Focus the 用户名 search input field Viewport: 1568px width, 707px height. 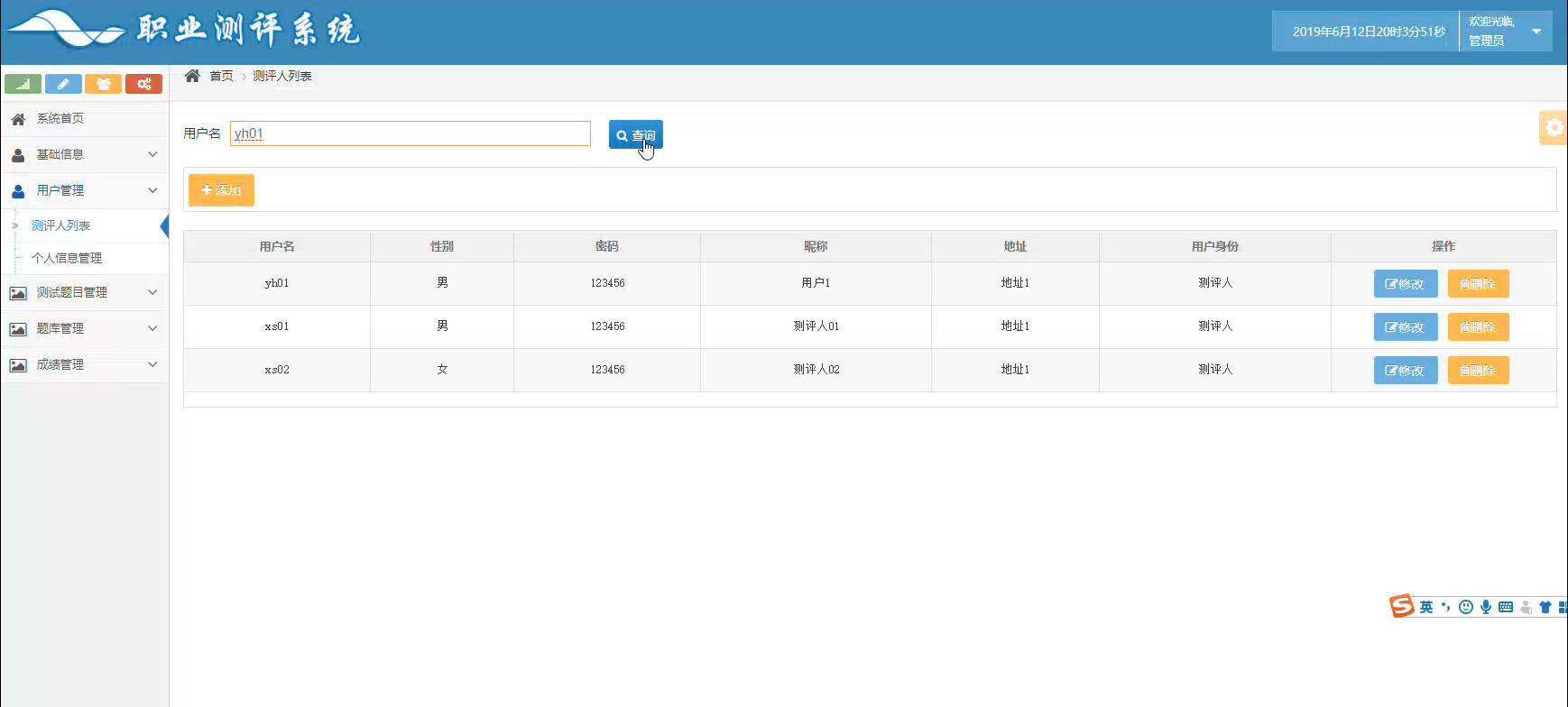(x=410, y=133)
